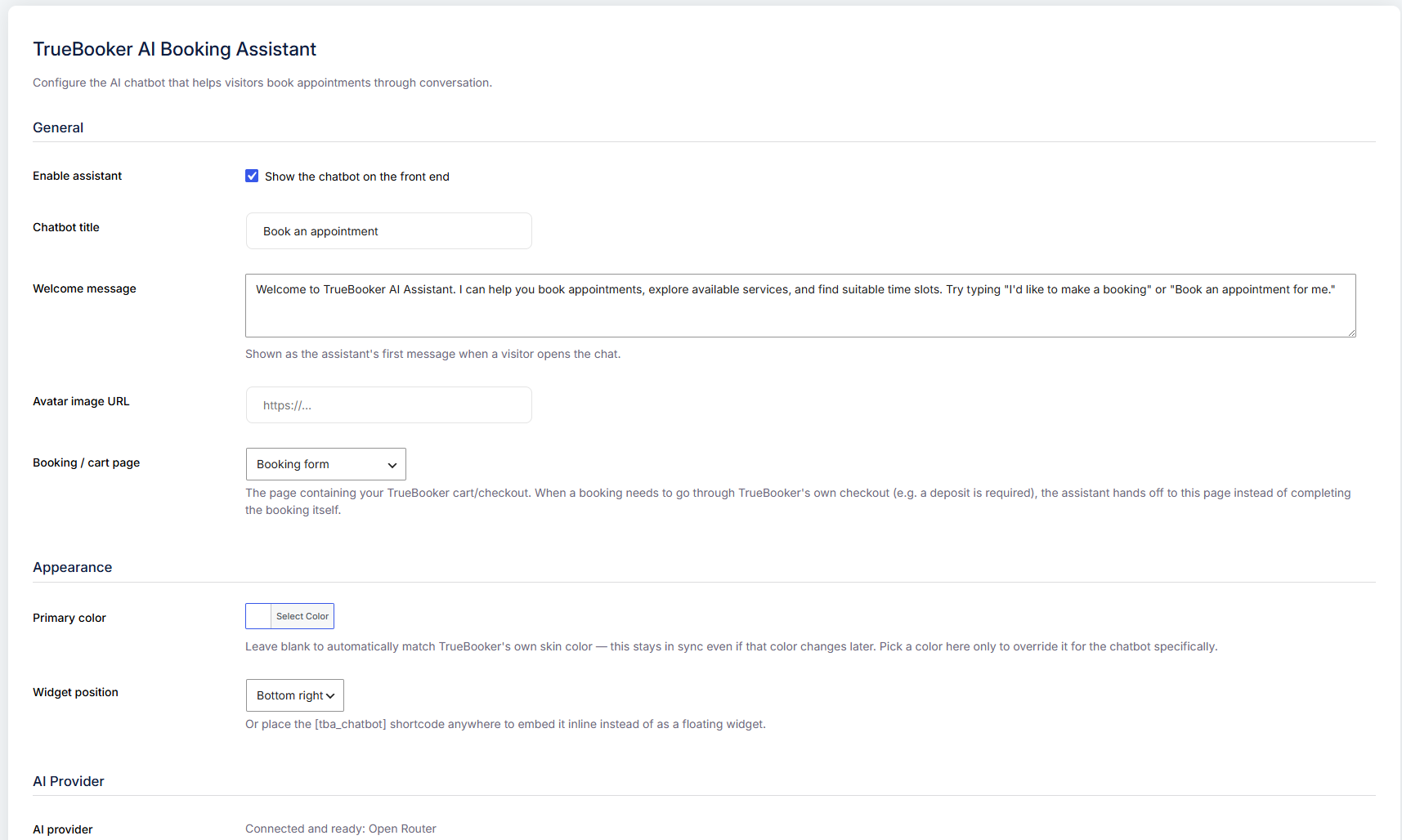This screenshot has height=840, width=1402.
Task: Click the TrueBooker AI Booking Assistant heading
Action: (175, 49)
